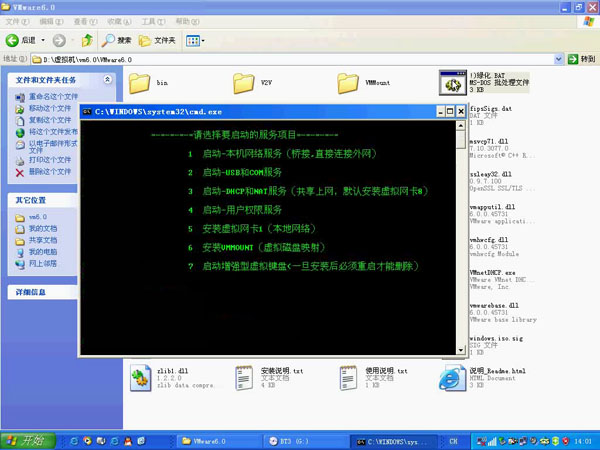Select the 安装说明.txt text file
This screenshot has width=600, height=450.
pos(245,378)
